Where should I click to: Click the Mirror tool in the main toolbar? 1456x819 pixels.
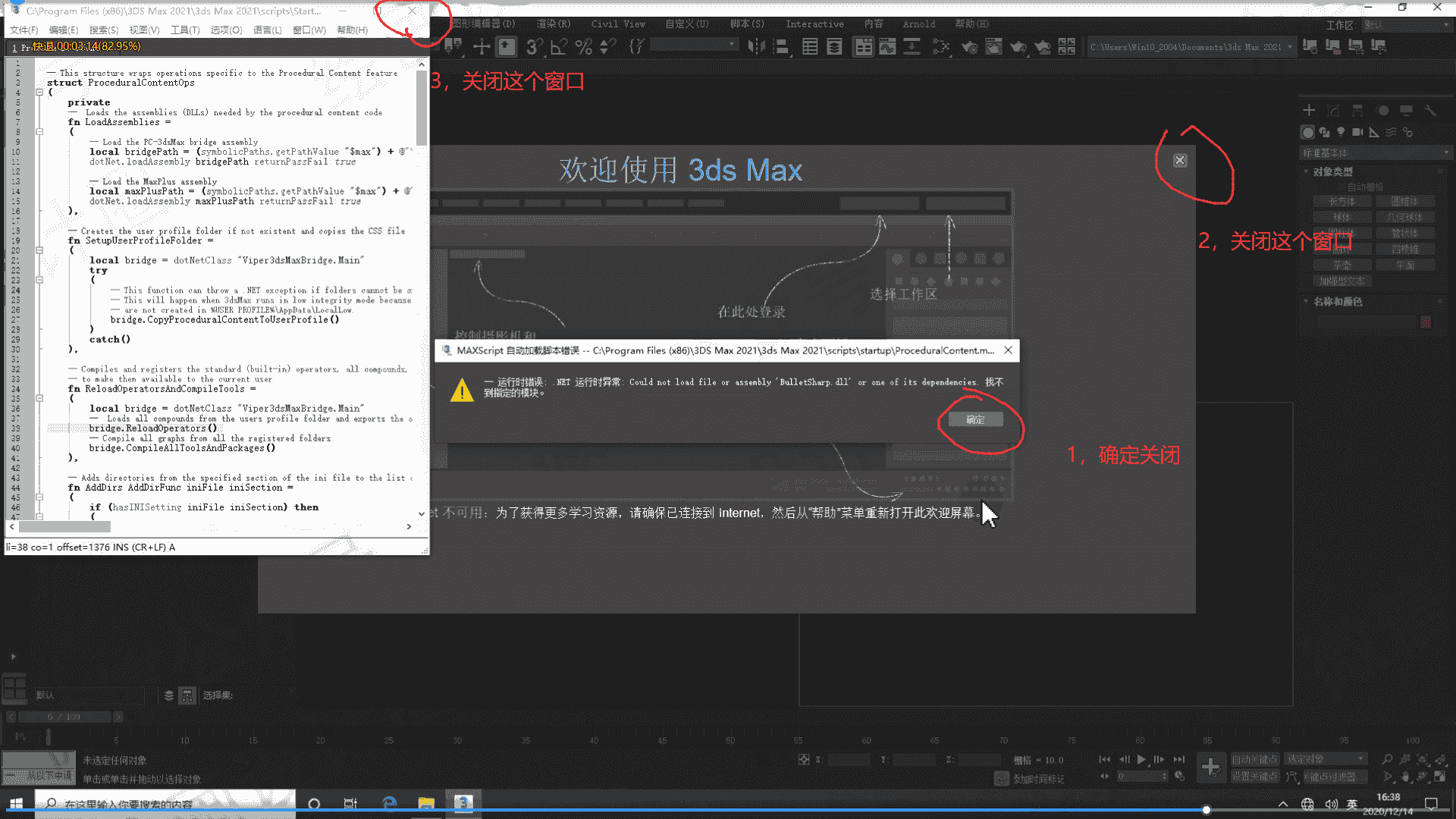(757, 47)
